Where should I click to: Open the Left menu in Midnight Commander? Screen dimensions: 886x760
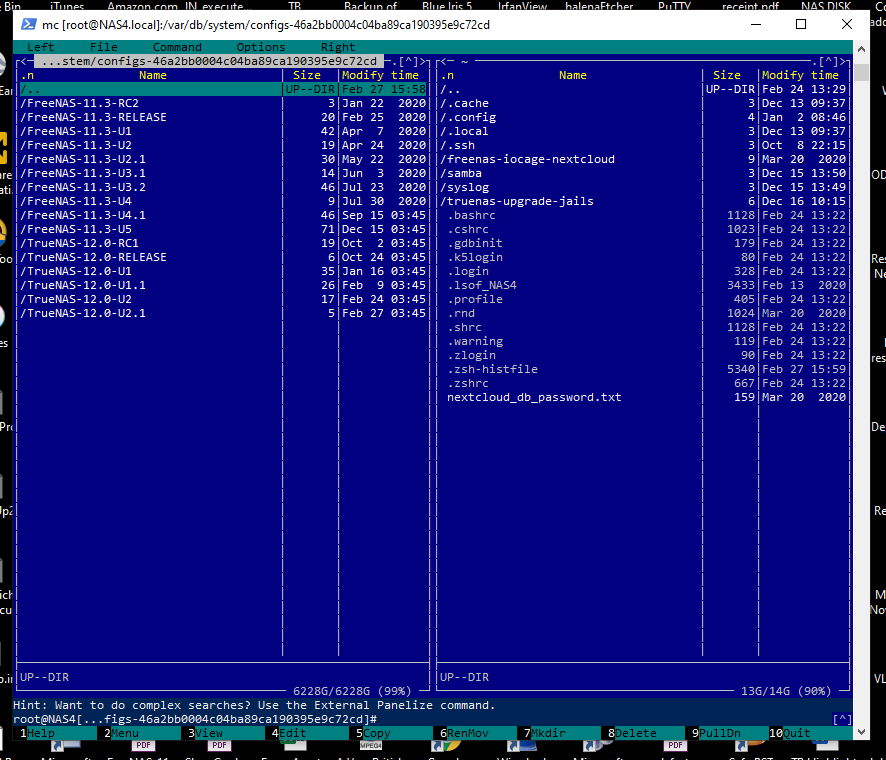[x=40, y=47]
